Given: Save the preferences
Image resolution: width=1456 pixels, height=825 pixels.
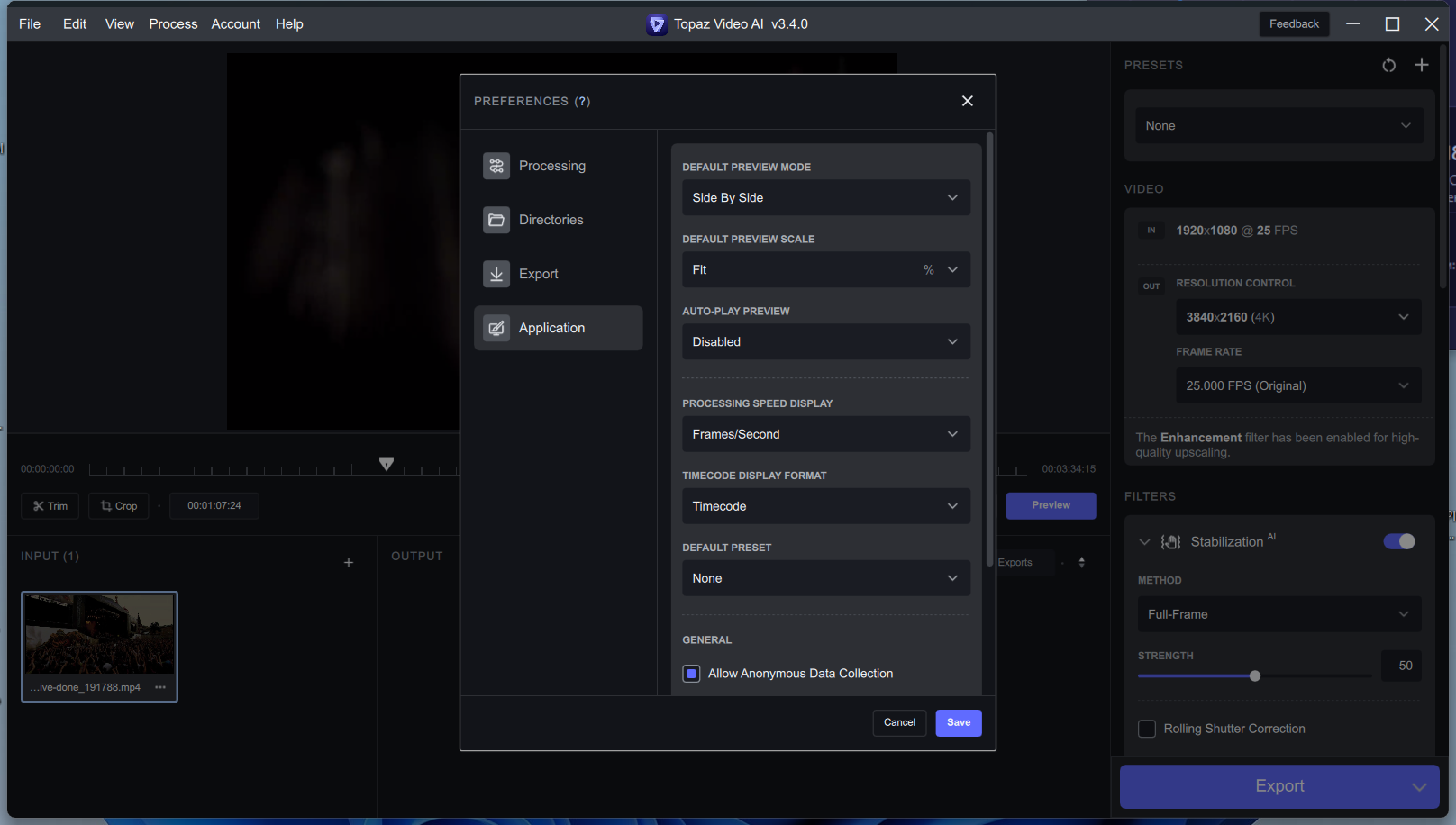Looking at the screenshot, I should [x=959, y=722].
